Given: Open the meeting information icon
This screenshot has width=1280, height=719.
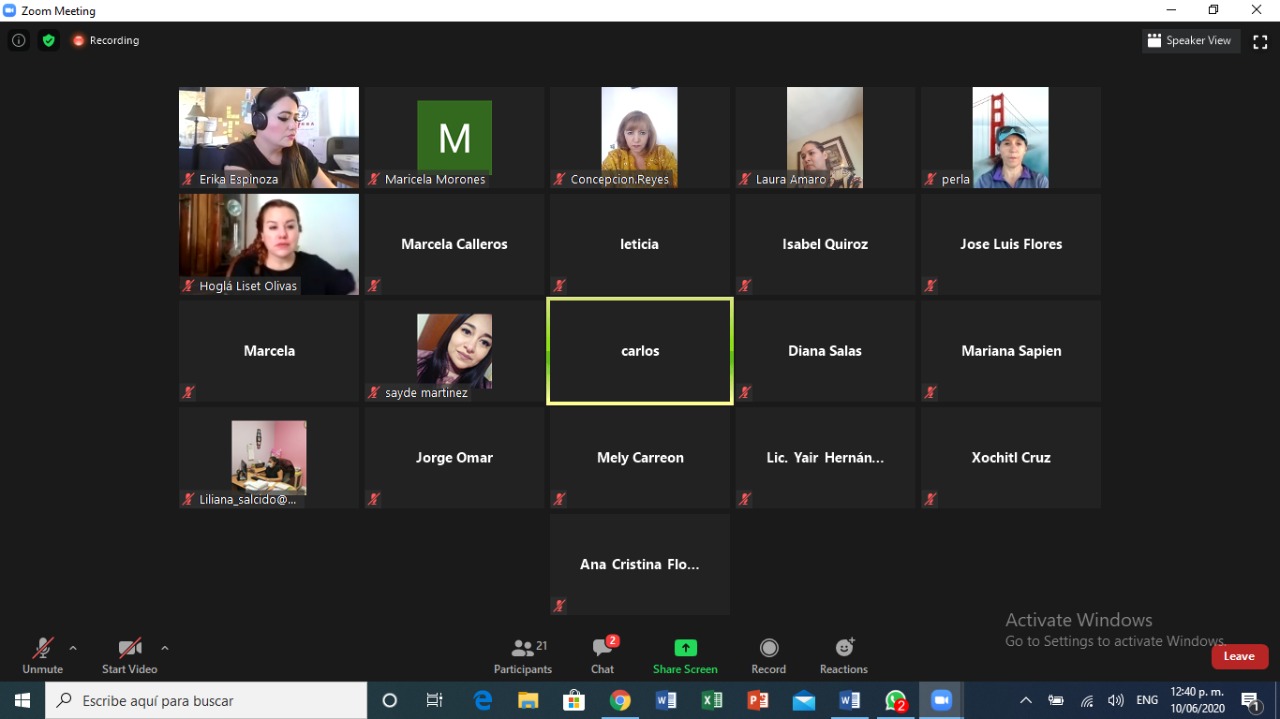Looking at the screenshot, I should 18,41.
